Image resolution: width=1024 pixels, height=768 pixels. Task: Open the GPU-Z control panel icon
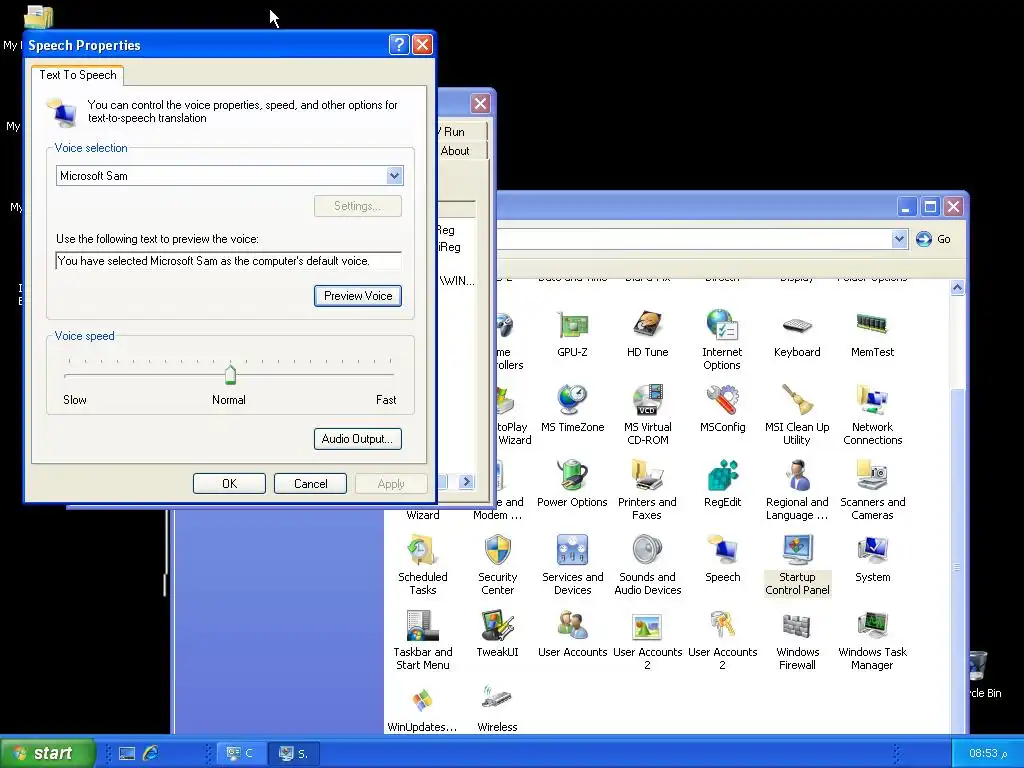click(x=572, y=333)
